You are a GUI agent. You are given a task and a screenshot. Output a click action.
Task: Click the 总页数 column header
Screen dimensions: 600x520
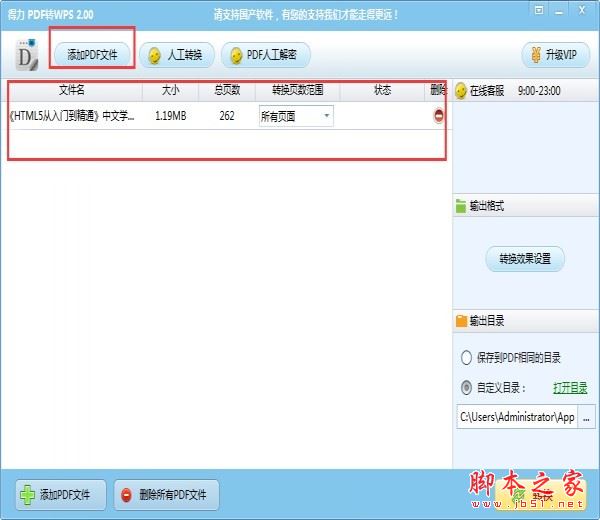coord(227,90)
